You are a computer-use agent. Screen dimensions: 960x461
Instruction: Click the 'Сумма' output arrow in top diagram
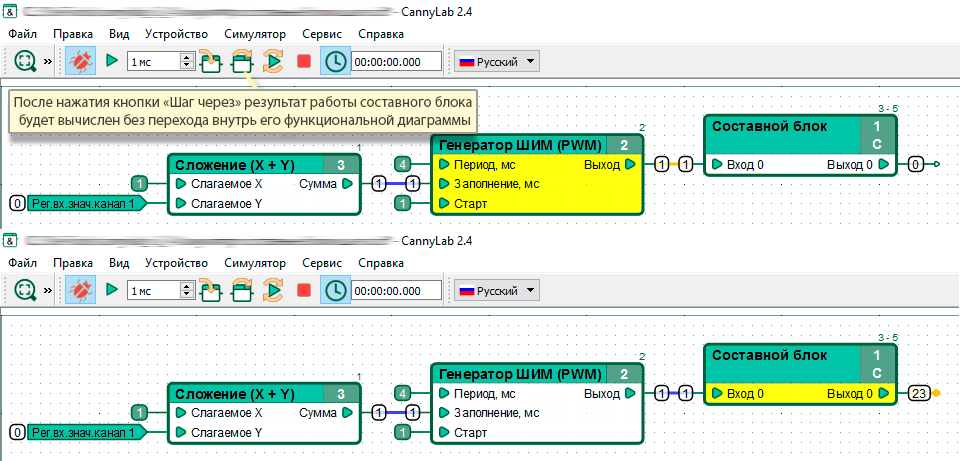pos(347,184)
